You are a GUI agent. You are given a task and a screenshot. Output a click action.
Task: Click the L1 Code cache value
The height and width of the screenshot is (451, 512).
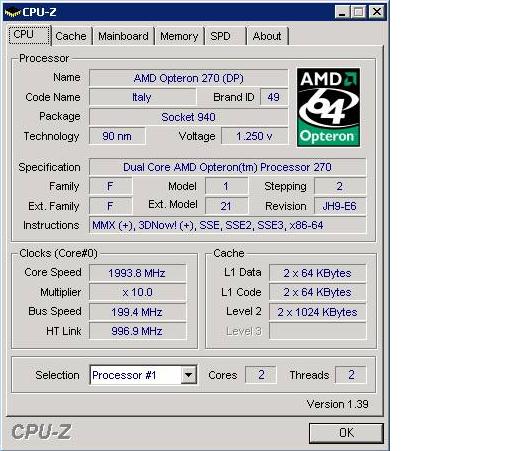point(317,292)
